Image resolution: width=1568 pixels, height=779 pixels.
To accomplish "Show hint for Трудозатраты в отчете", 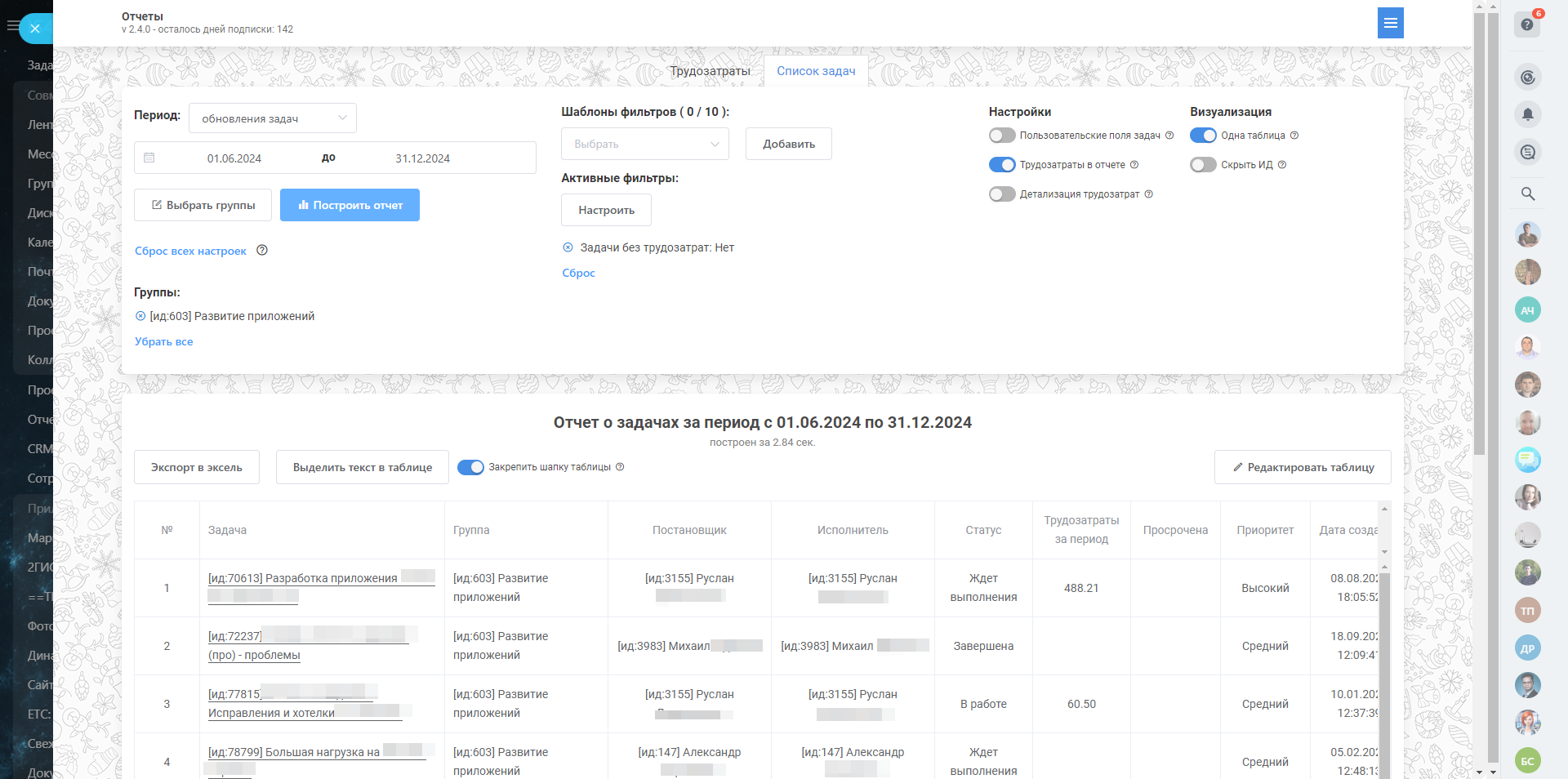I will pos(1134,165).
